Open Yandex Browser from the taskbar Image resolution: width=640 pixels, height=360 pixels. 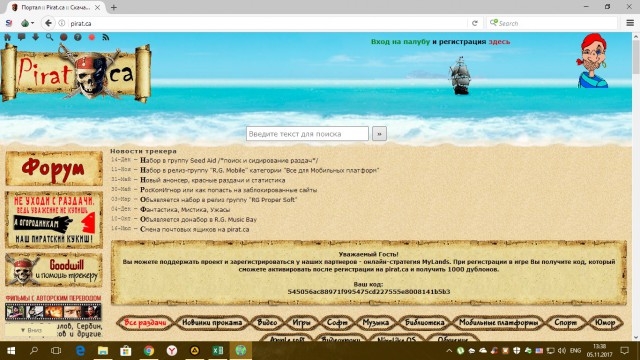[x=171, y=351]
